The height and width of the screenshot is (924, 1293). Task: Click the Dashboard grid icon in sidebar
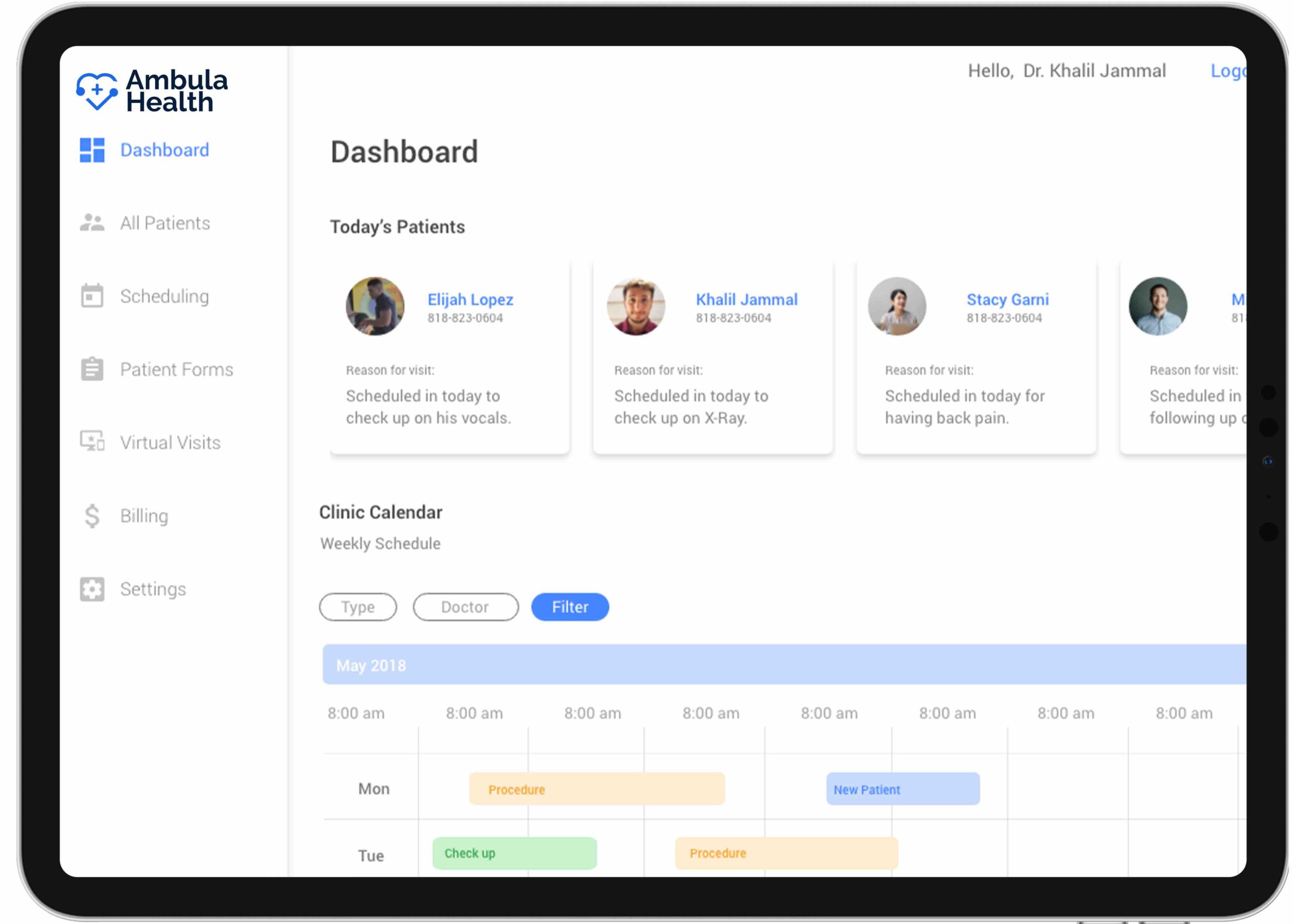click(x=92, y=150)
